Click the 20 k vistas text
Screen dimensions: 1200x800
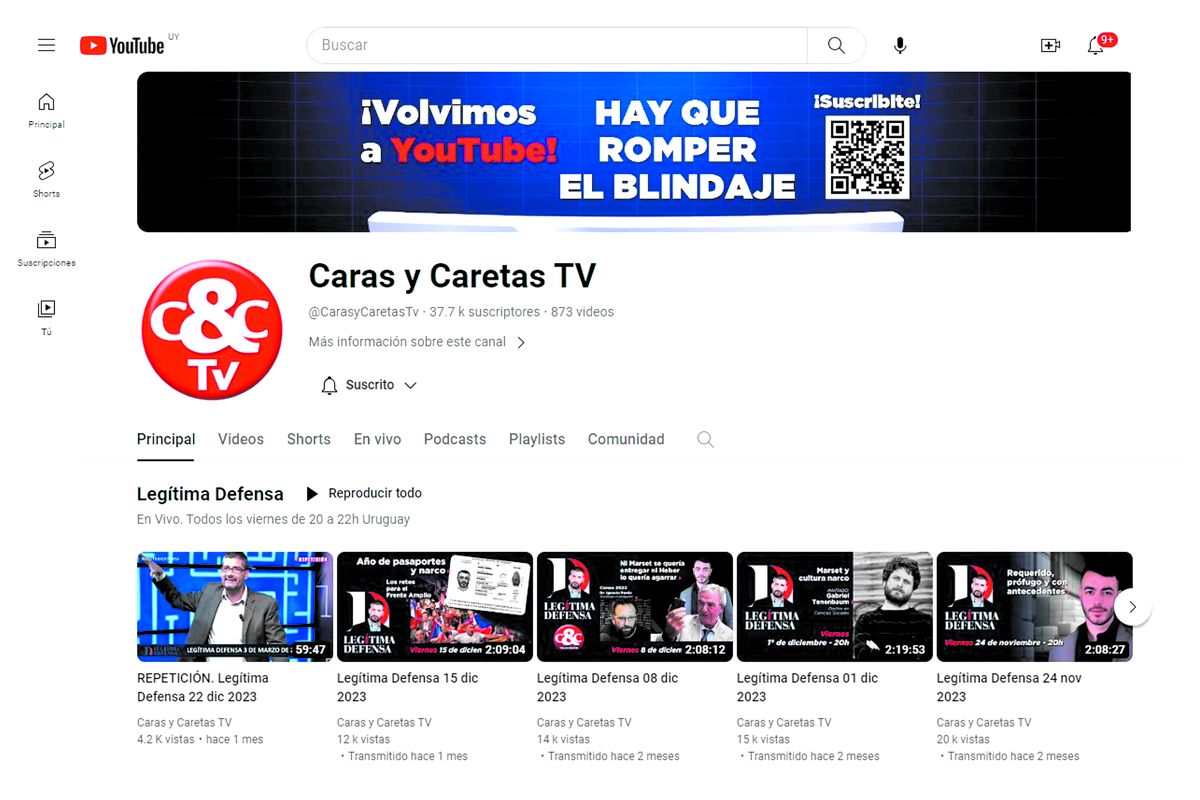point(963,739)
